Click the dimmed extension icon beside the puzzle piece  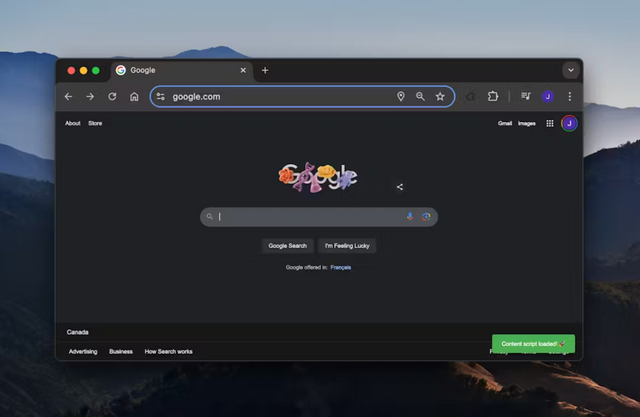pos(471,96)
